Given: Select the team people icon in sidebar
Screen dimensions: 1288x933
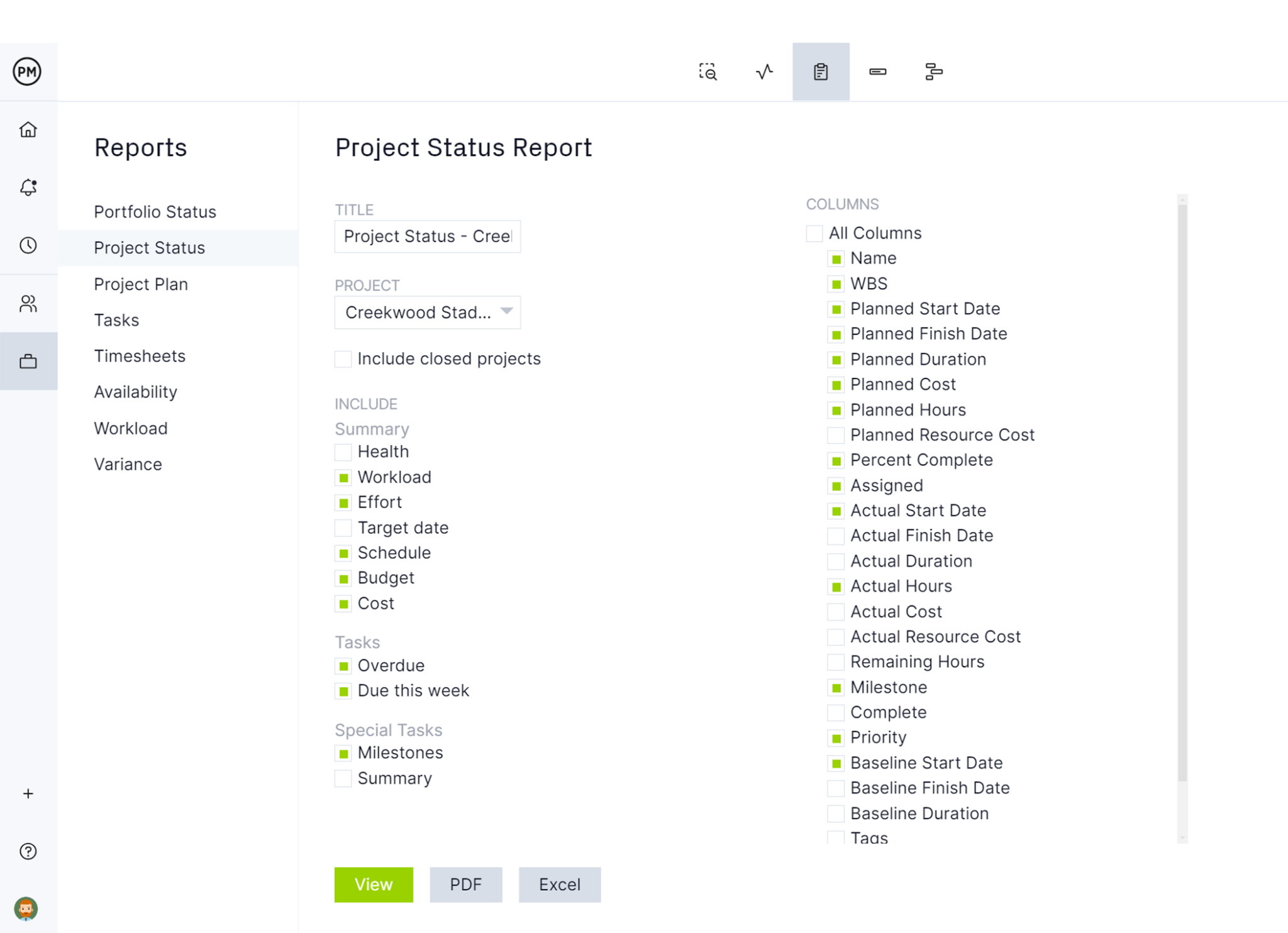Looking at the screenshot, I should (x=28, y=304).
